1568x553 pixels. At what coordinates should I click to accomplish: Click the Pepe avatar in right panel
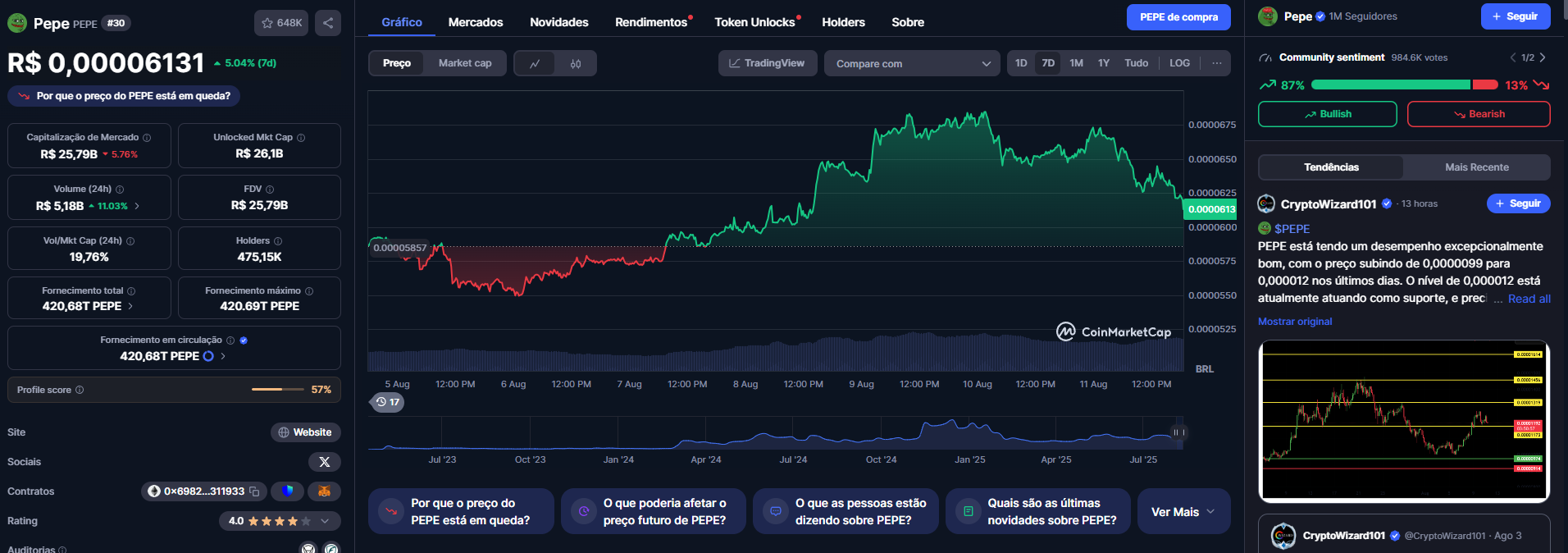(x=1268, y=16)
